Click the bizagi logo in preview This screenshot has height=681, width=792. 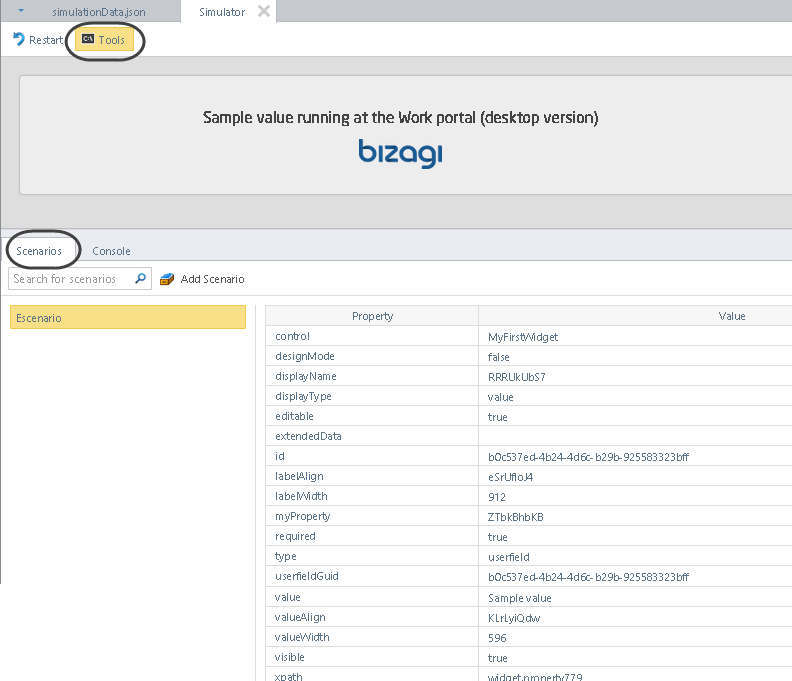tap(401, 154)
